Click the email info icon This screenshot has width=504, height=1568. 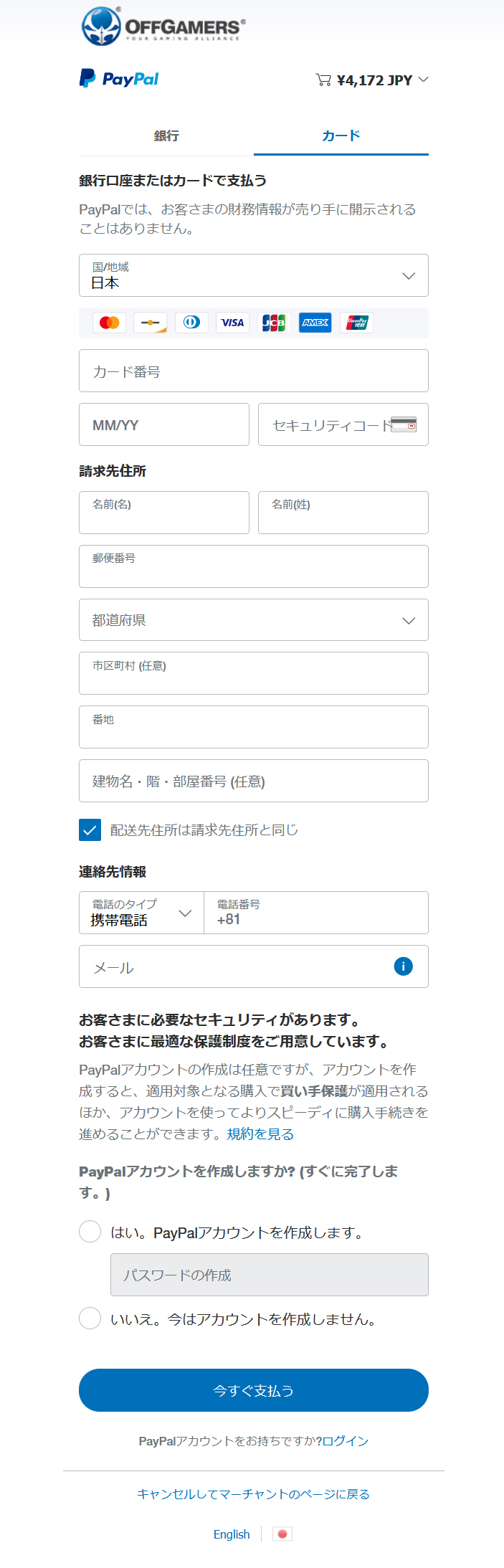pos(403,966)
